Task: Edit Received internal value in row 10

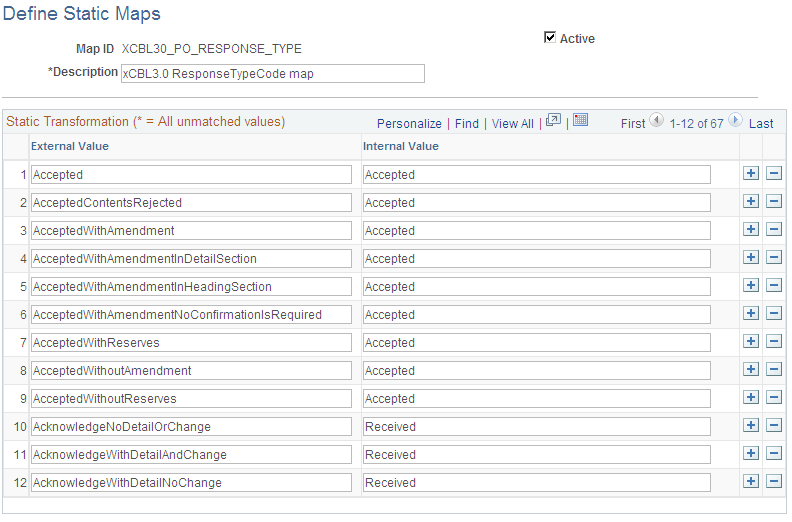Action: [x=536, y=427]
